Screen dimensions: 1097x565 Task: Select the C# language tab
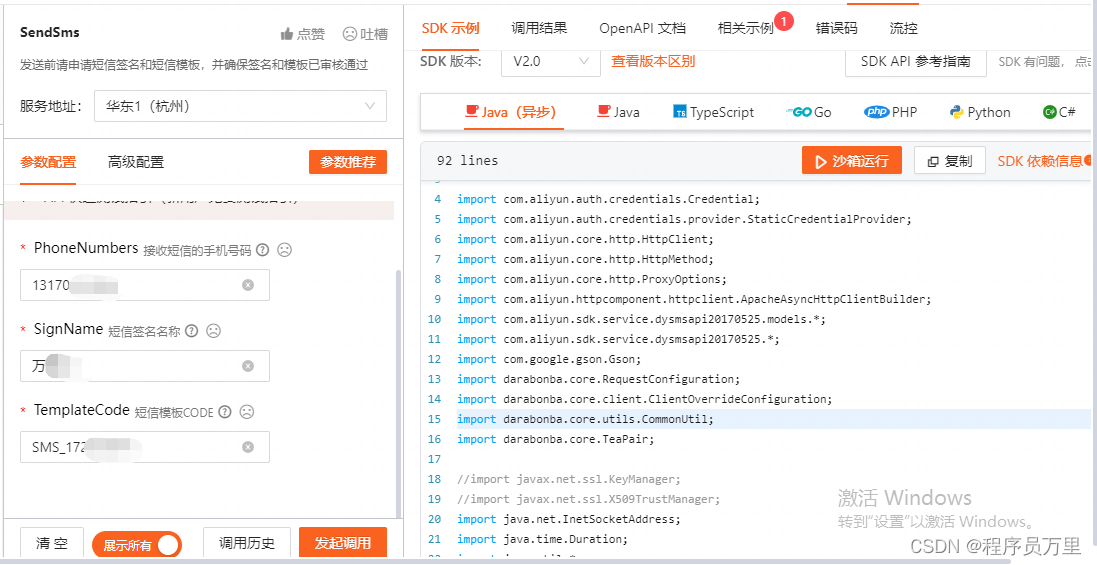(1059, 112)
